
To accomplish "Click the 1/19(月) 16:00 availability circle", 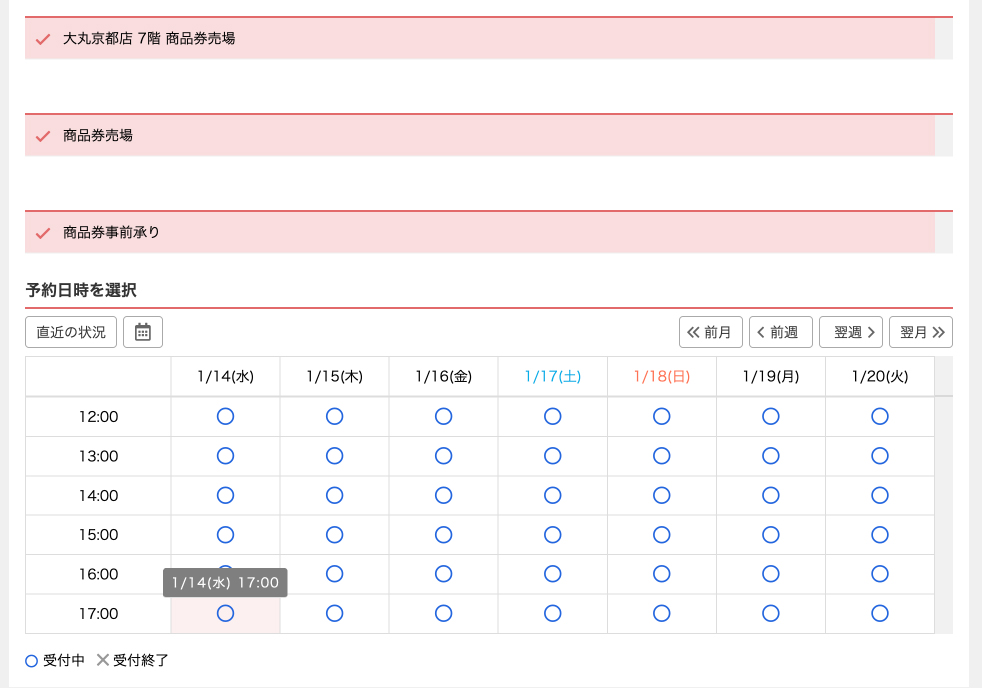I will [x=770, y=574].
